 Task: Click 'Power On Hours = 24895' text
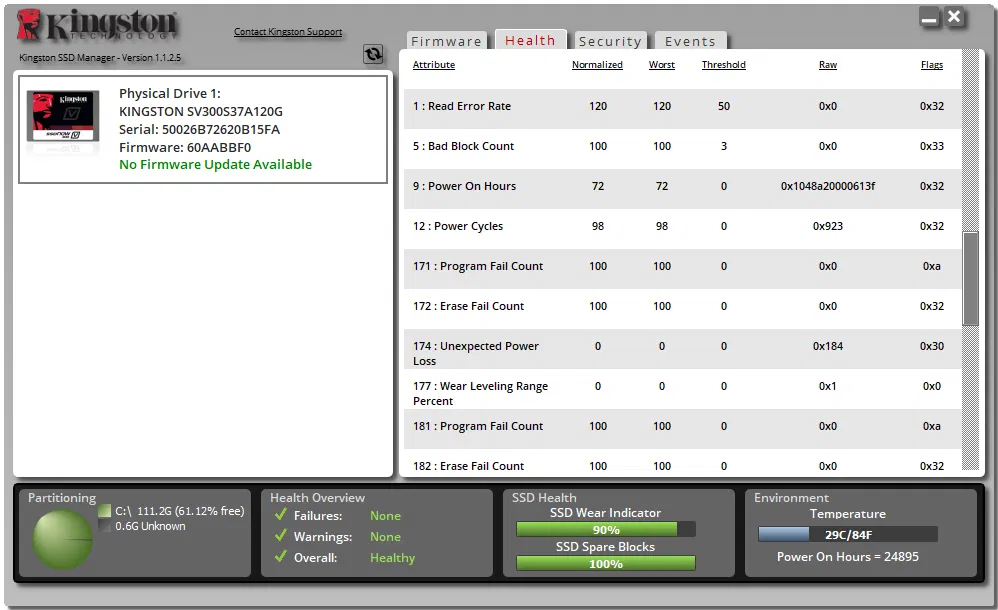pos(848,557)
